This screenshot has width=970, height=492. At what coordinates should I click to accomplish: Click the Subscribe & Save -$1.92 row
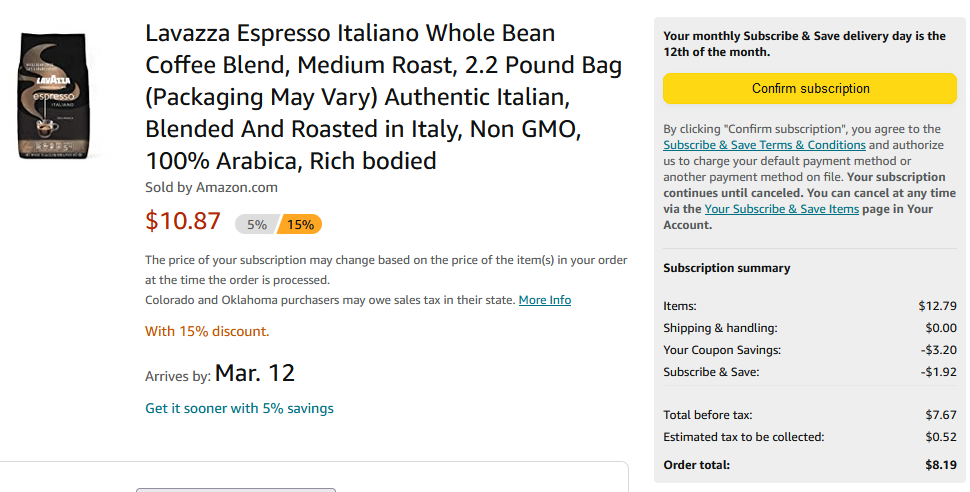[x=810, y=372]
